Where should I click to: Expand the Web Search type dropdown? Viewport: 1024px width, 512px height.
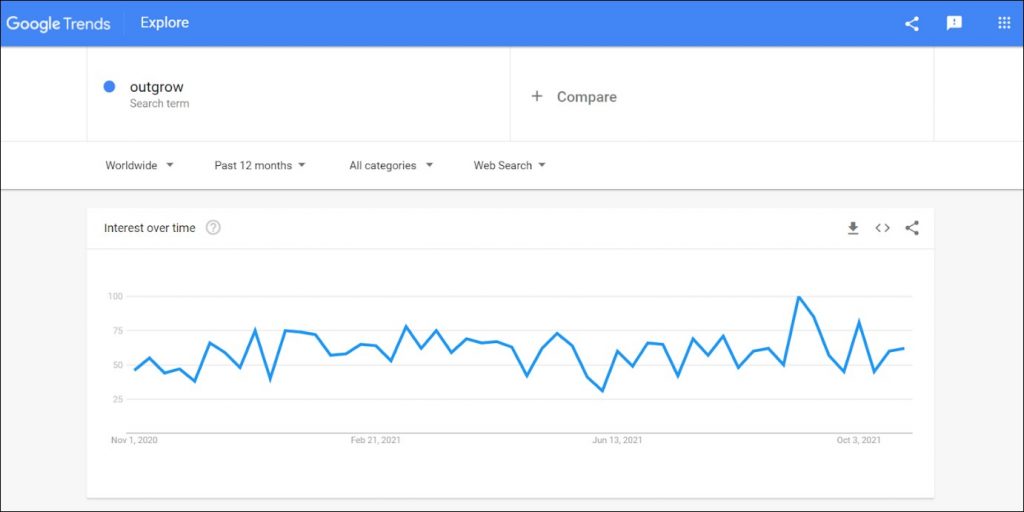point(509,165)
